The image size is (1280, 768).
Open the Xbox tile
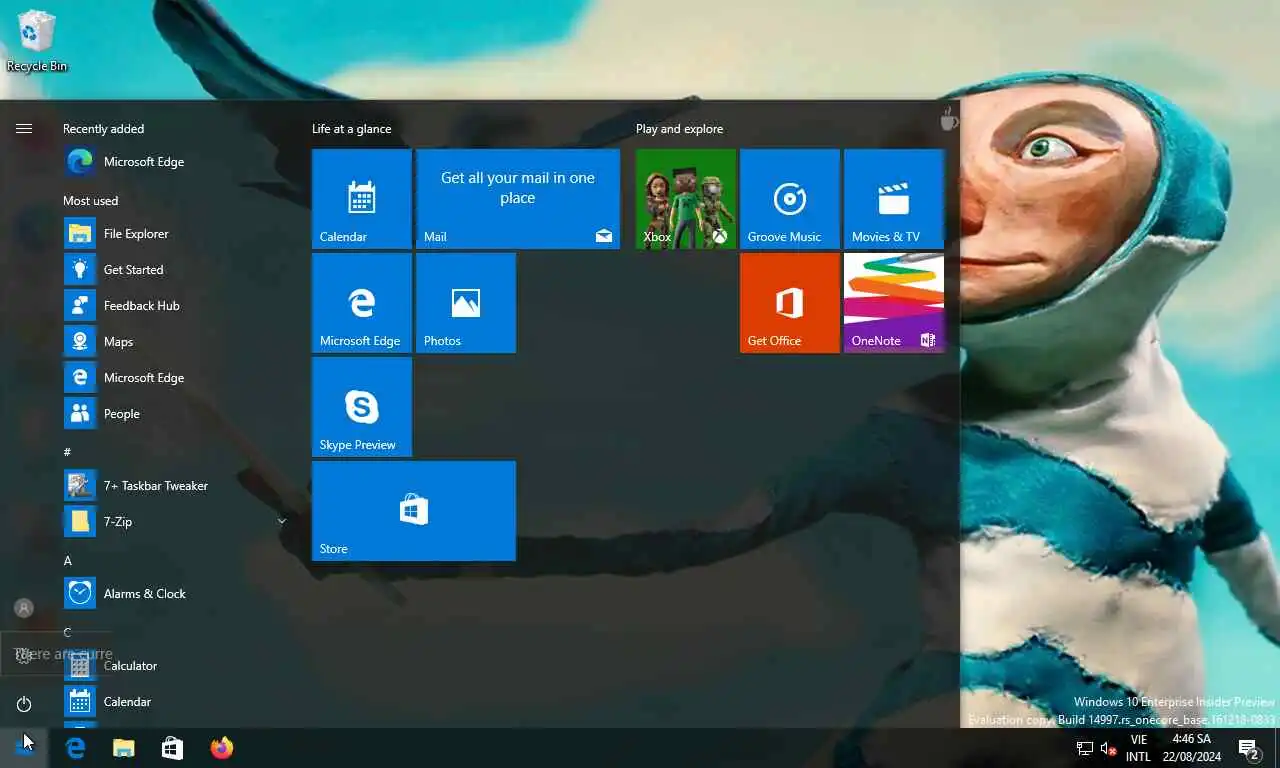(686, 199)
